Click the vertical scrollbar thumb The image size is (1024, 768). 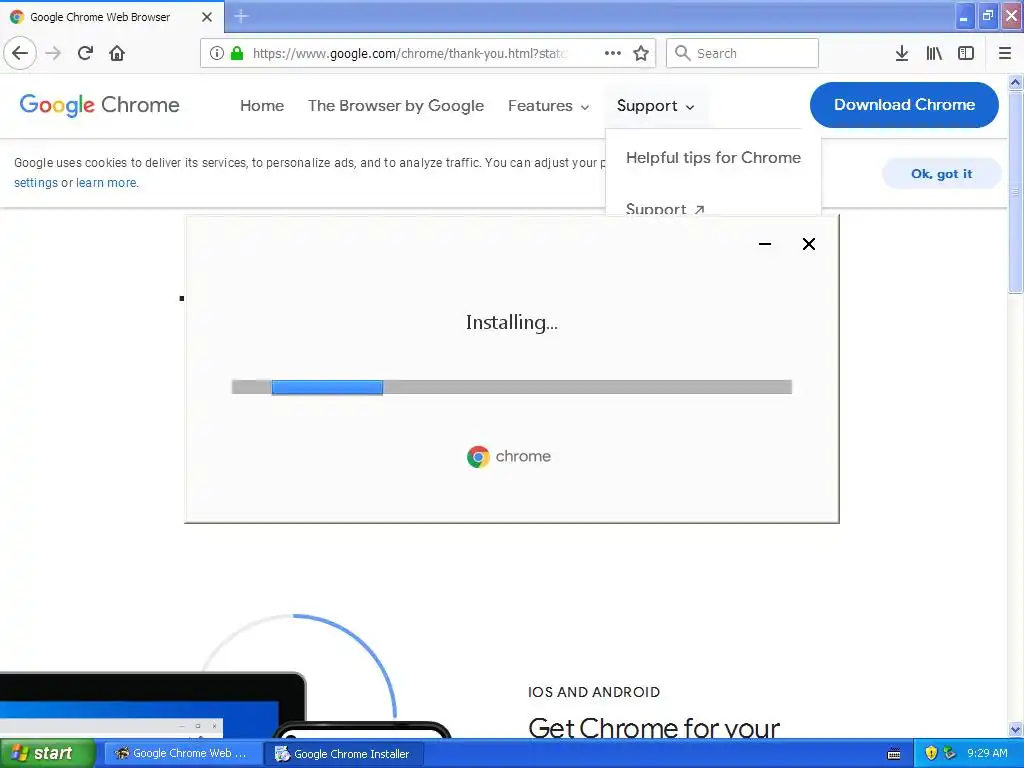(x=1016, y=191)
